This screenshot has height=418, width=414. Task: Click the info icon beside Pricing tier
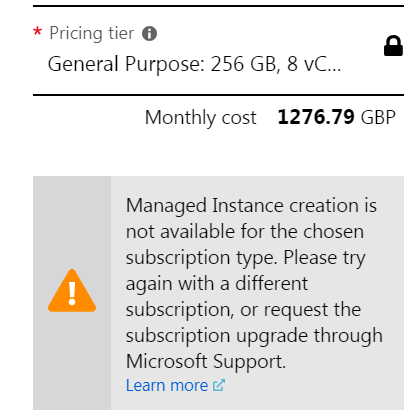(149, 34)
